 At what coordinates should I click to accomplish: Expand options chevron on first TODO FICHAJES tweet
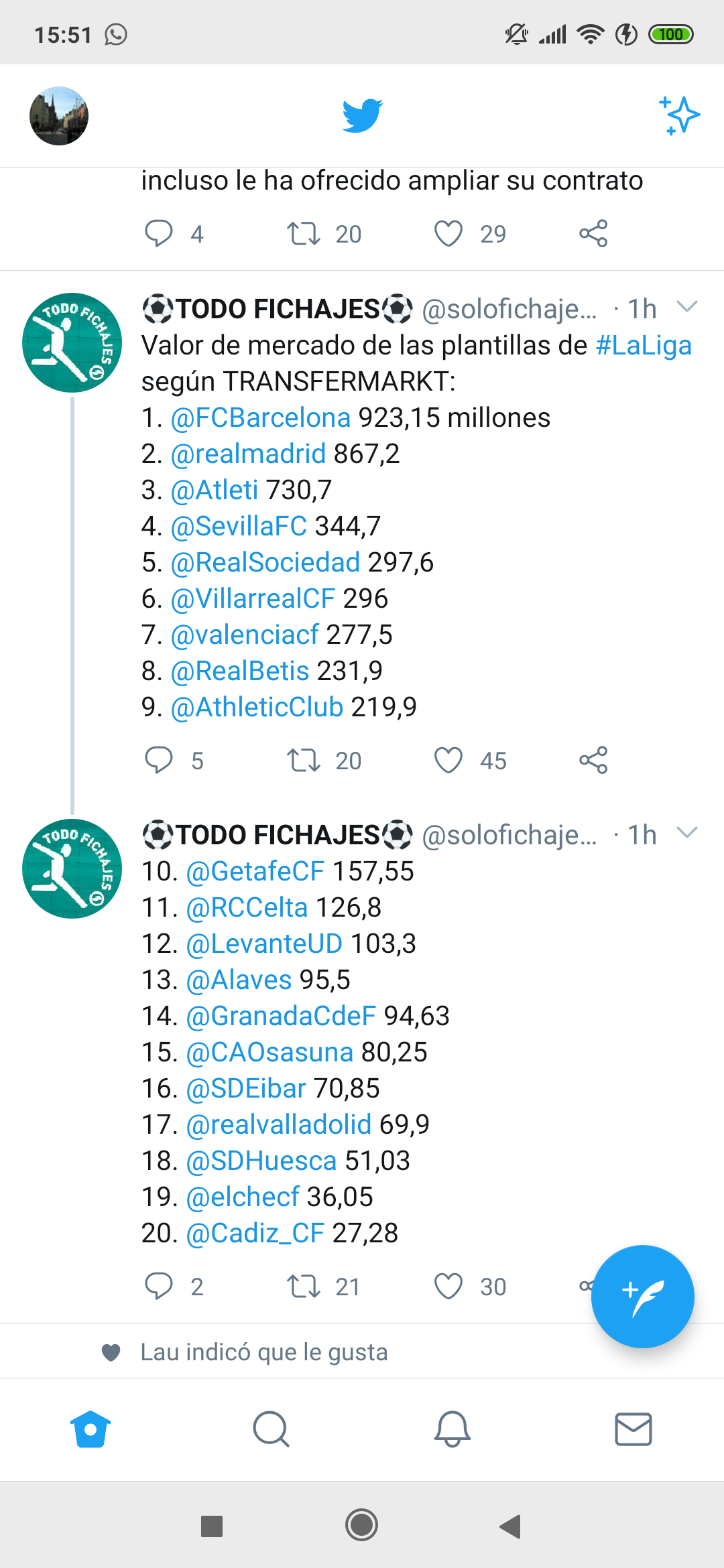coord(687,307)
